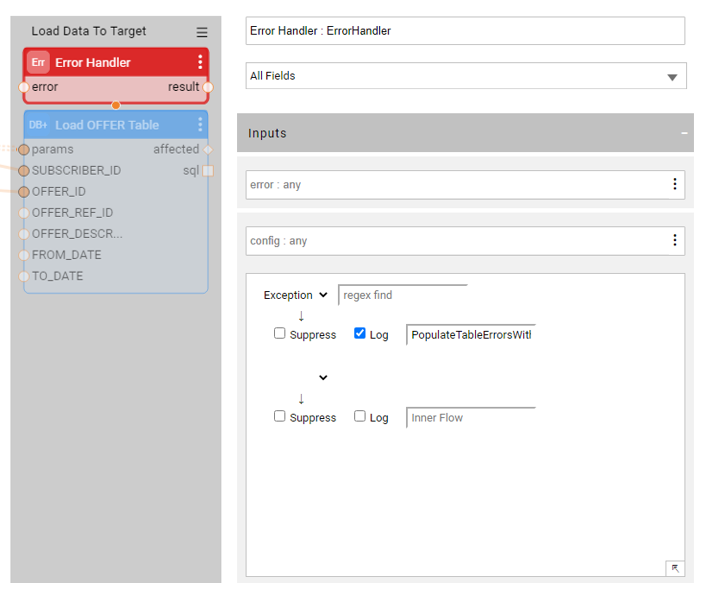The width and height of the screenshot is (705, 593).
Task: Collapse the Inputs section
Action: [684, 133]
